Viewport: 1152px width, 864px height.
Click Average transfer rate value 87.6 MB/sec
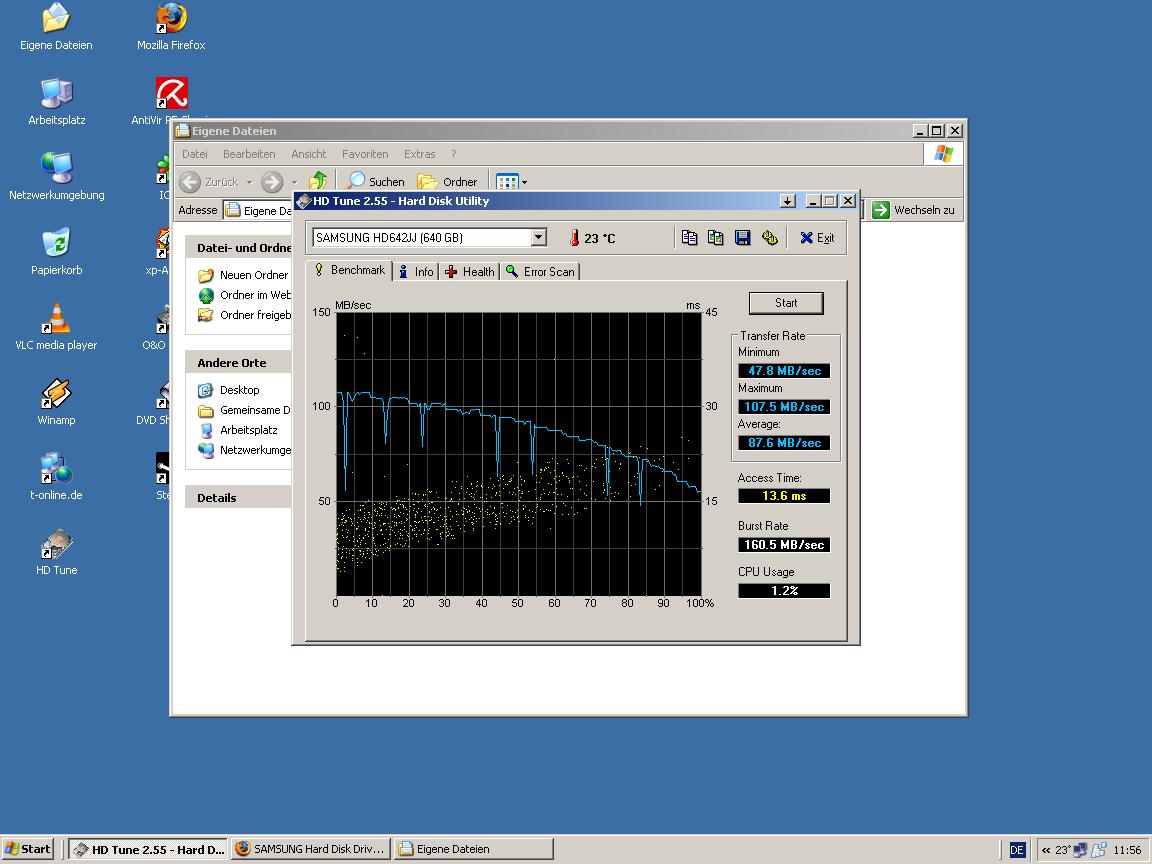click(x=784, y=443)
